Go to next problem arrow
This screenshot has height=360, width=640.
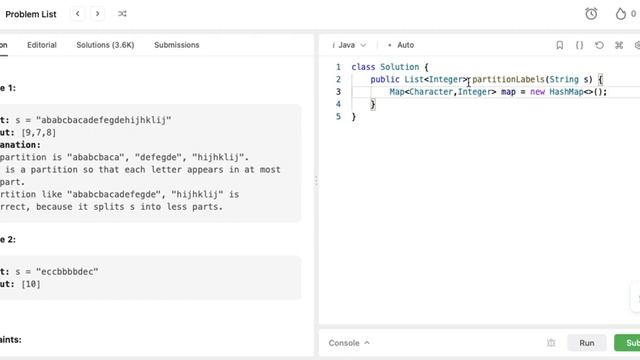98,14
